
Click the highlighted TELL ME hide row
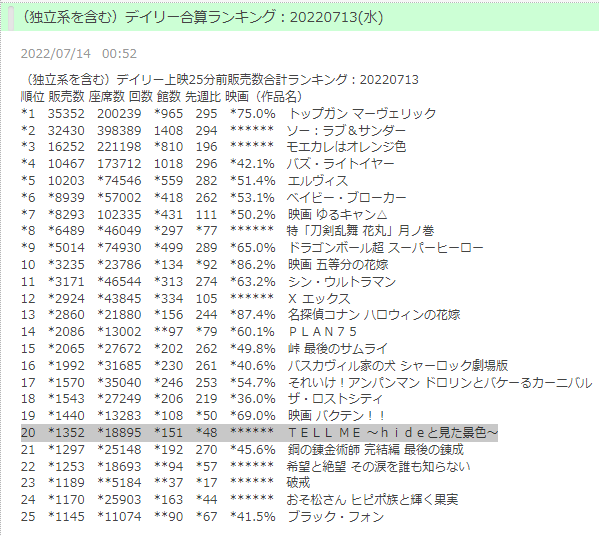(259, 433)
